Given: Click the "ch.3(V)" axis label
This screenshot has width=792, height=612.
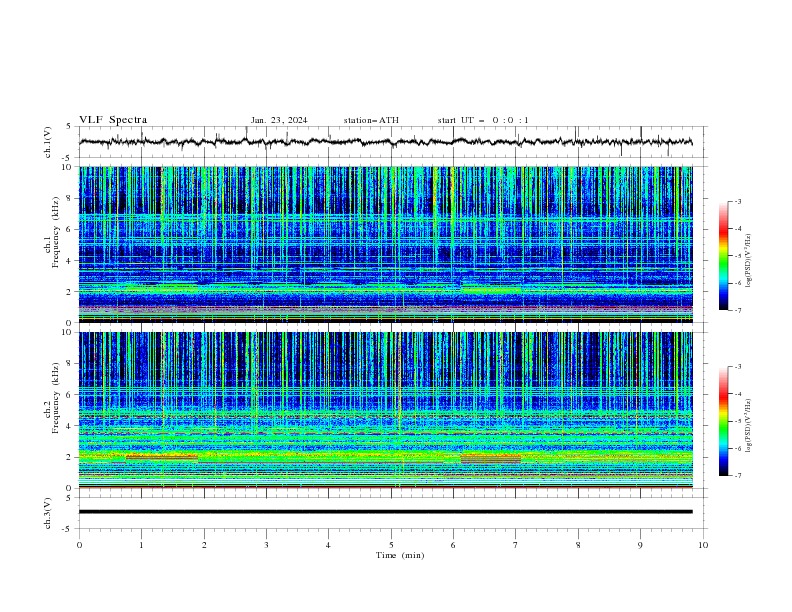Looking at the screenshot, I should (48, 513).
